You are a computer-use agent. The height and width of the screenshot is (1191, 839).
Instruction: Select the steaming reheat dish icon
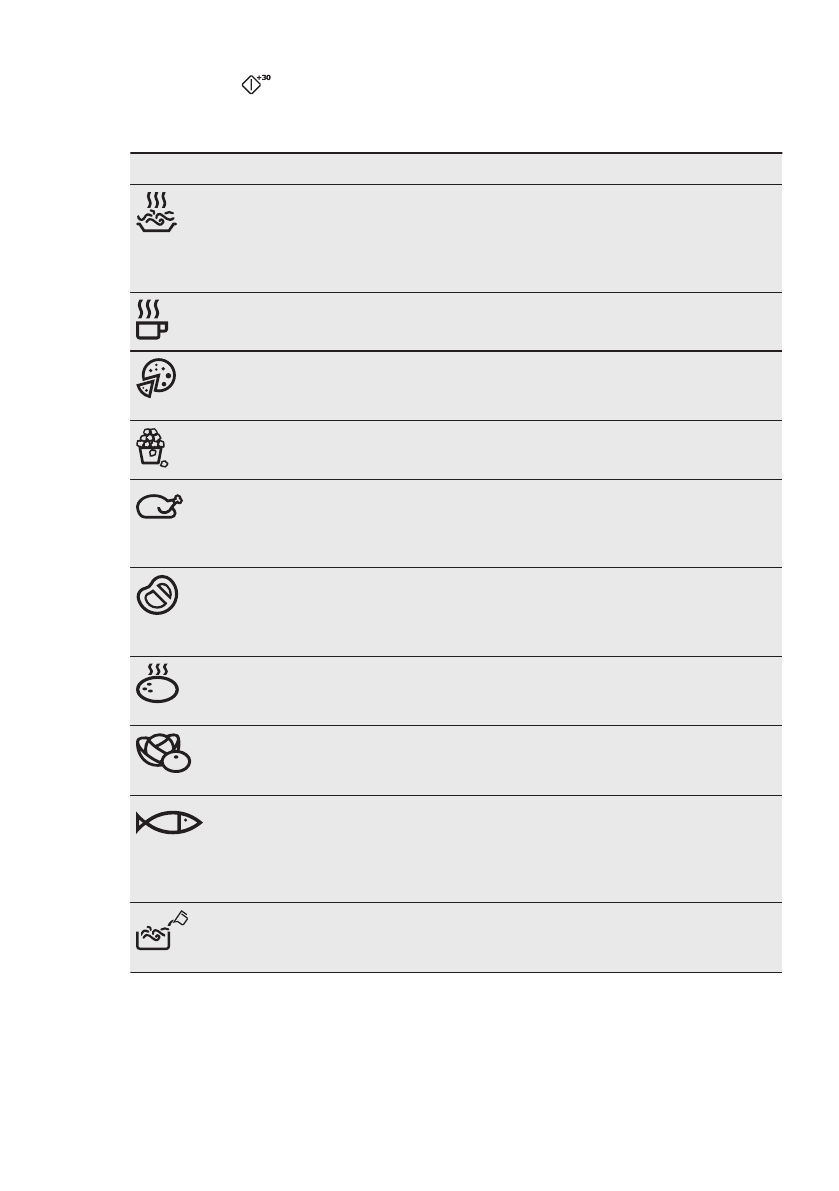tap(156, 213)
